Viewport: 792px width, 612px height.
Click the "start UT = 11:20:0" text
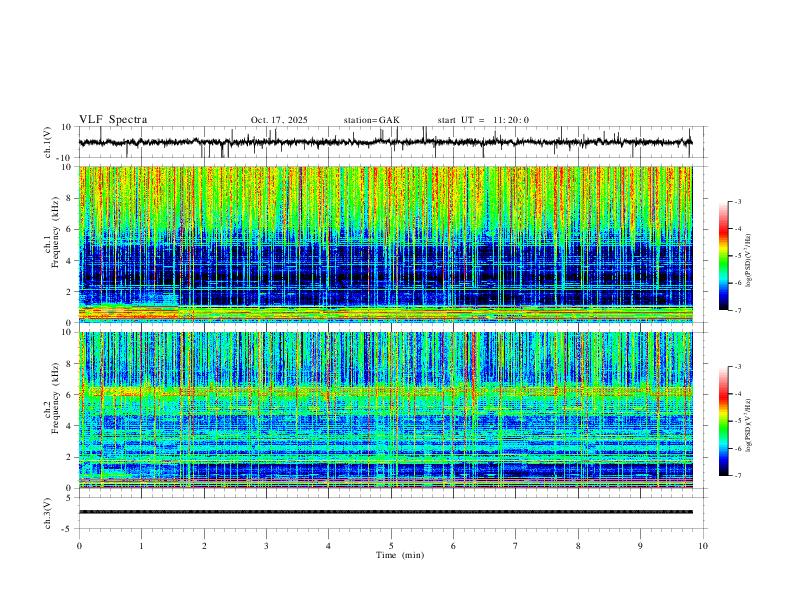point(483,120)
